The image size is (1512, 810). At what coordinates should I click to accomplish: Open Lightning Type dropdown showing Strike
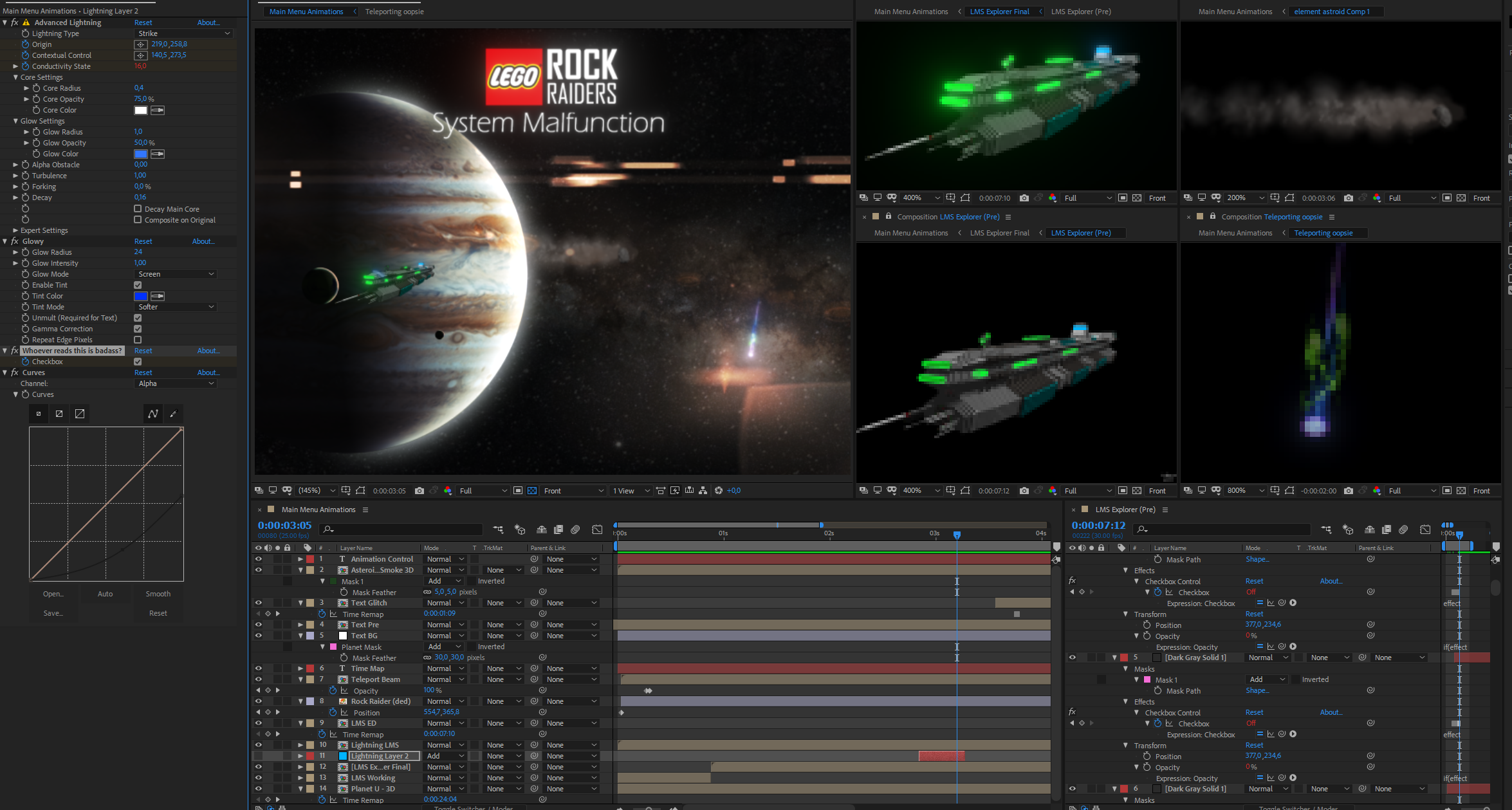183,33
